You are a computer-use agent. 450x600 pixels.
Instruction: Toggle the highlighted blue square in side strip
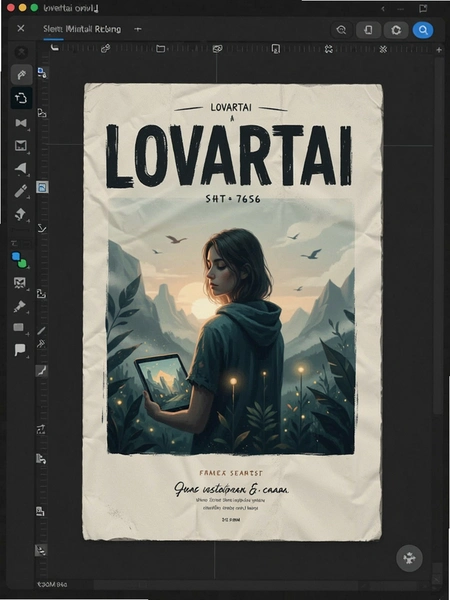[x=42, y=187]
